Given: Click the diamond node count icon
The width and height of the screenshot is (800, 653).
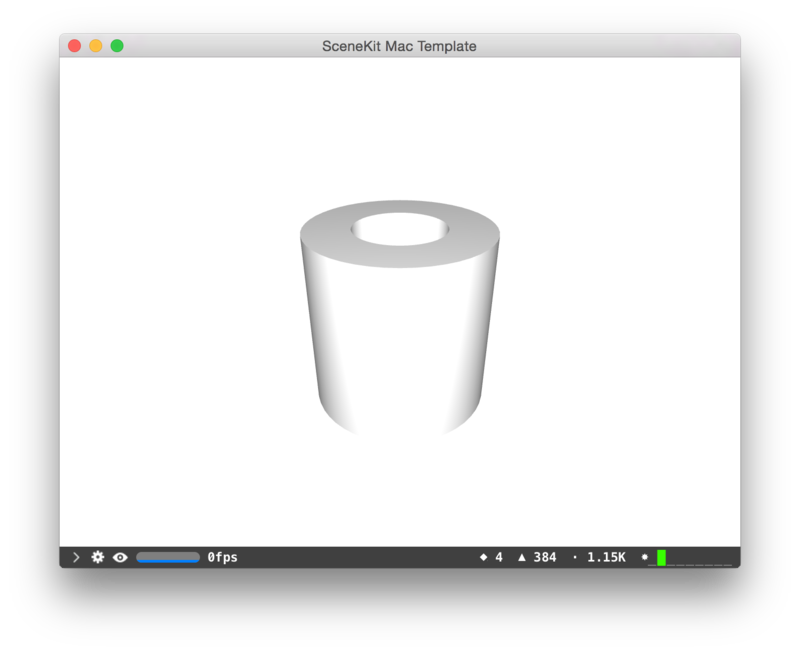Looking at the screenshot, I should (483, 557).
